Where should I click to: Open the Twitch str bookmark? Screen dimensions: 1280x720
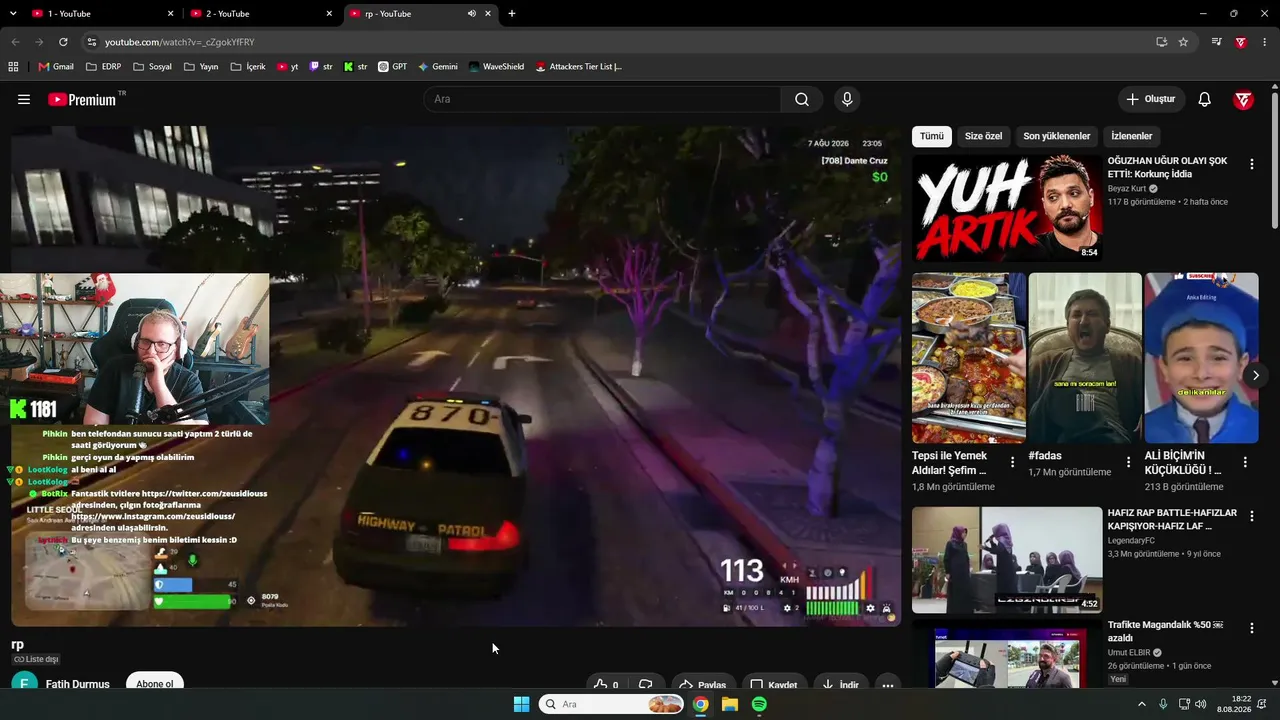[x=321, y=67]
